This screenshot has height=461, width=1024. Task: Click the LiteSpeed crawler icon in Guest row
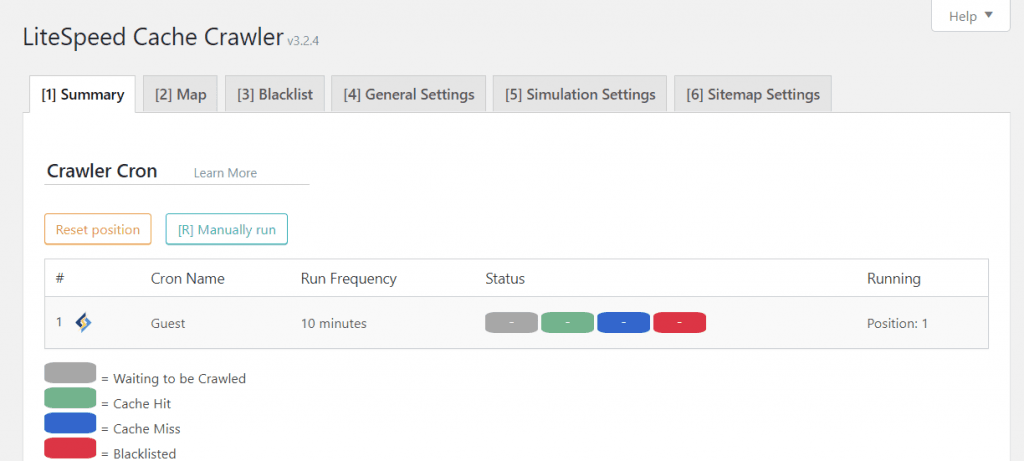[x=84, y=322]
